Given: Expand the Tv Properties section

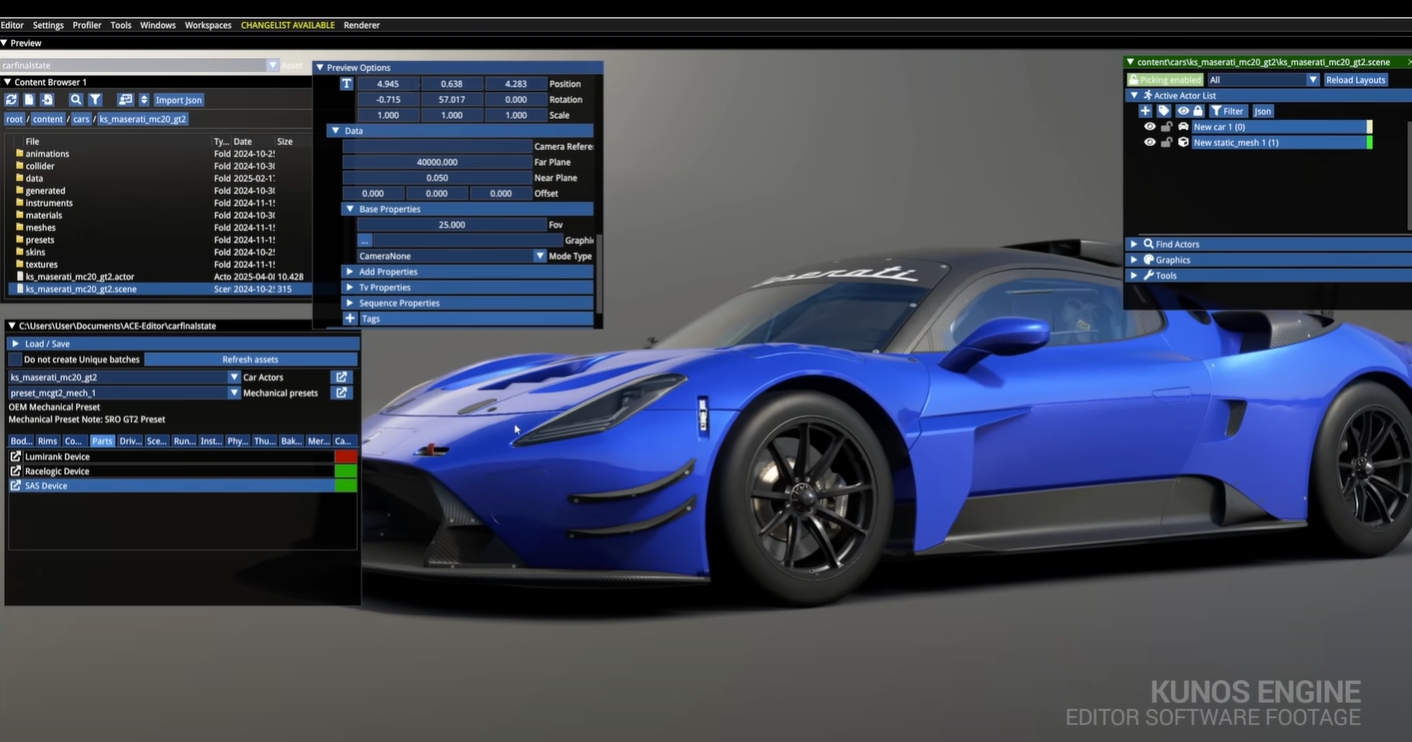Looking at the screenshot, I should pos(468,288).
